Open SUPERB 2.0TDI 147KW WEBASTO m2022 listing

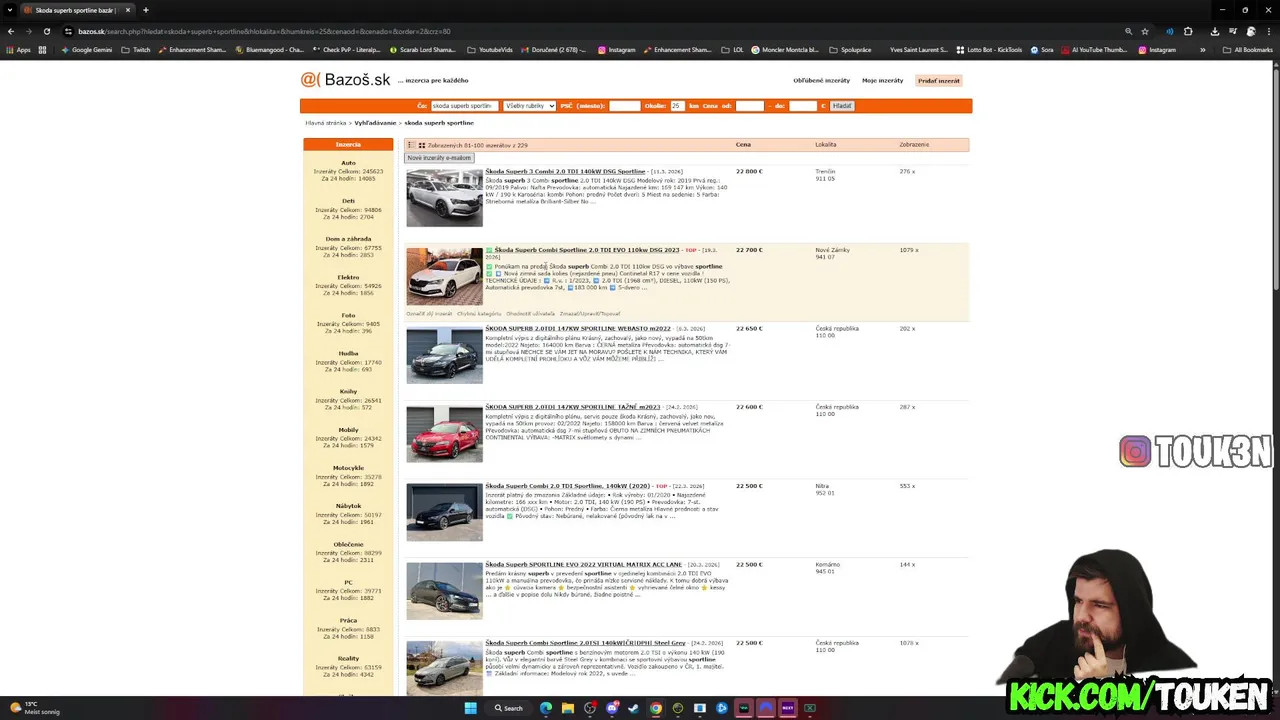(x=578, y=329)
